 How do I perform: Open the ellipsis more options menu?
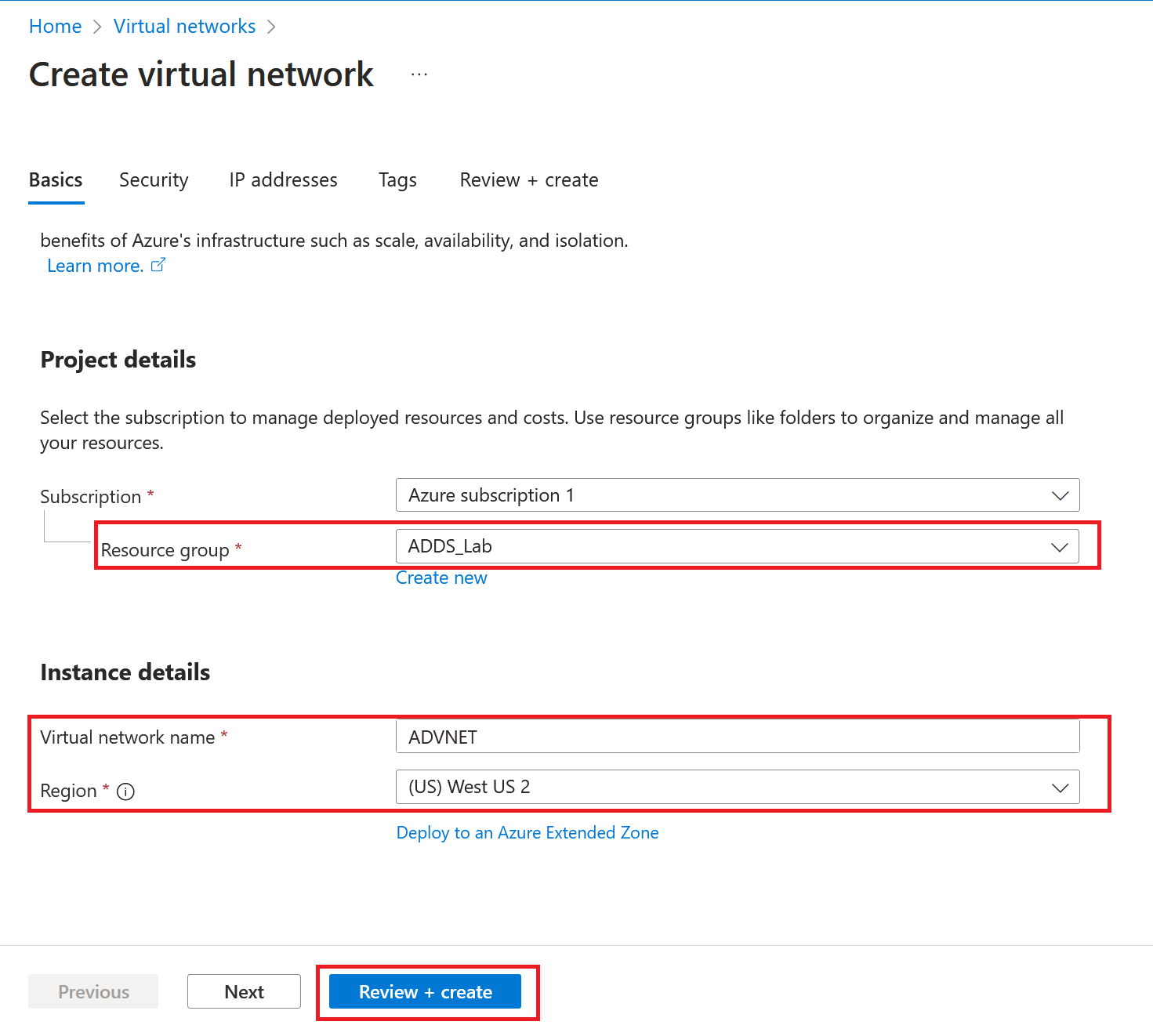click(x=419, y=74)
